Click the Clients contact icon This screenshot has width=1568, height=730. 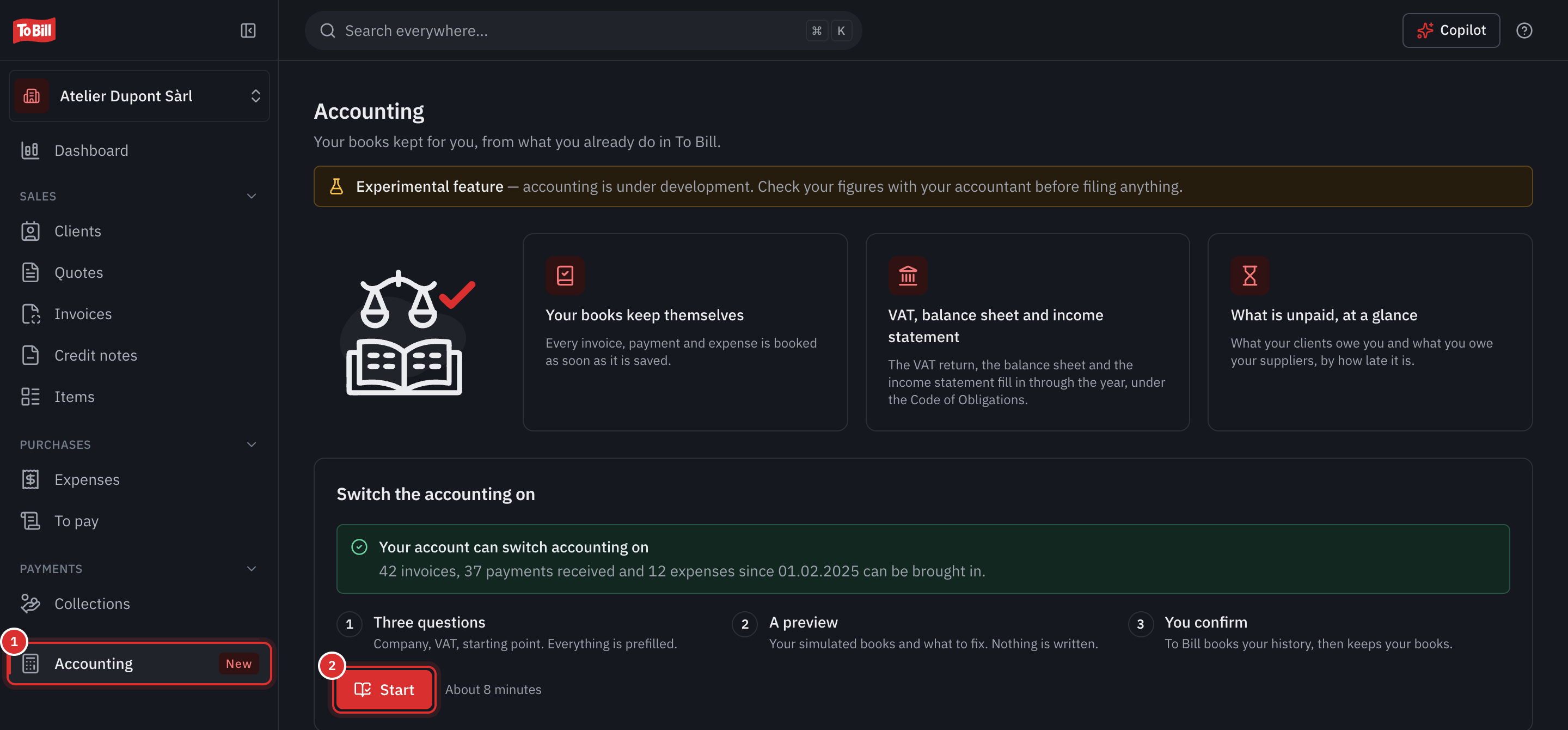point(30,232)
